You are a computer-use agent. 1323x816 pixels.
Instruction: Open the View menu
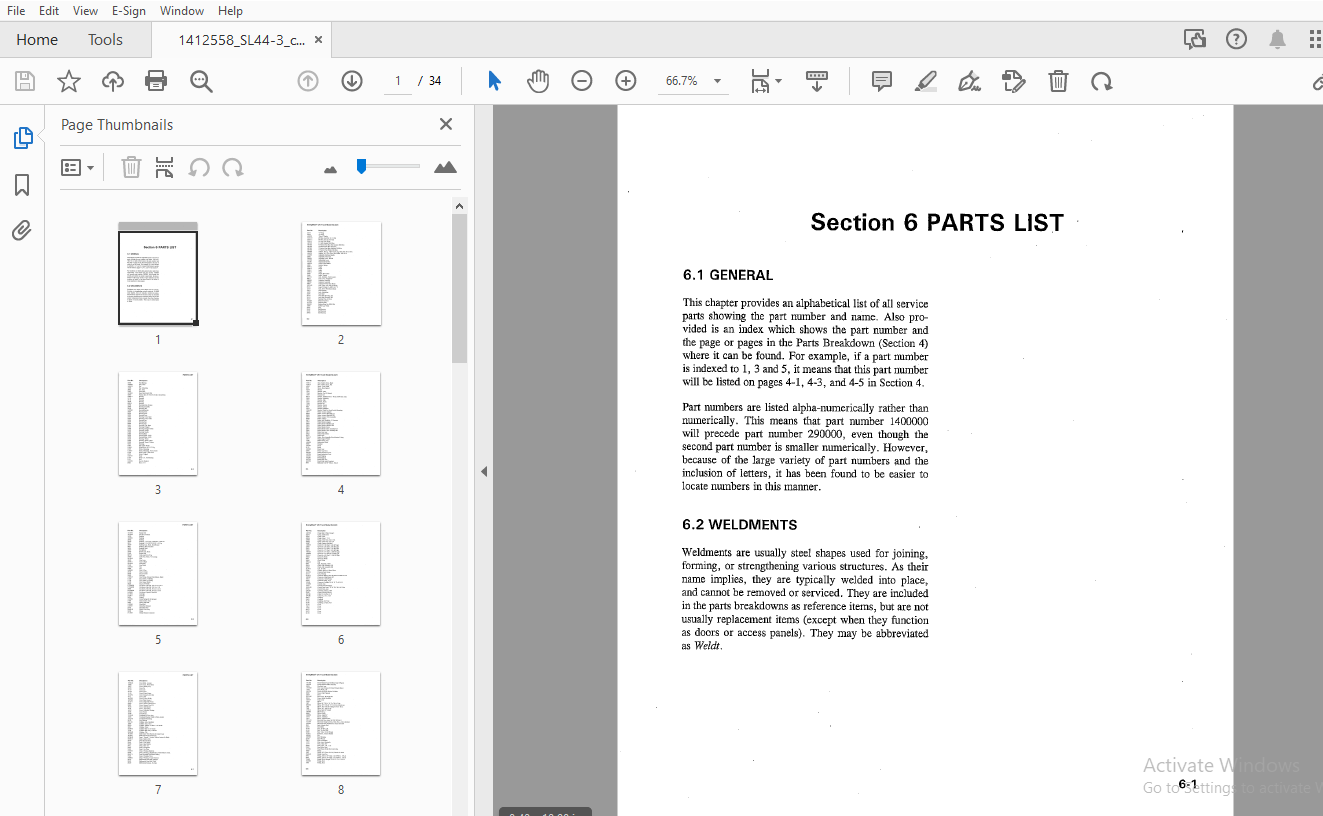(x=86, y=10)
